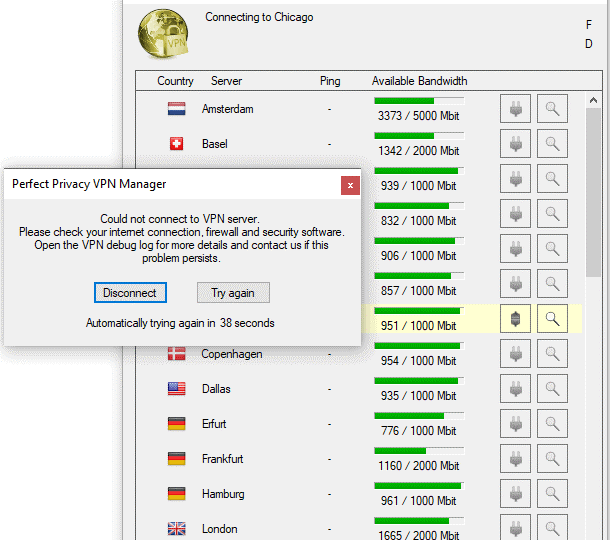Click the Swiss flag beside Basel
The width and height of the screenshot is (610, 540).
coord(177,144)
